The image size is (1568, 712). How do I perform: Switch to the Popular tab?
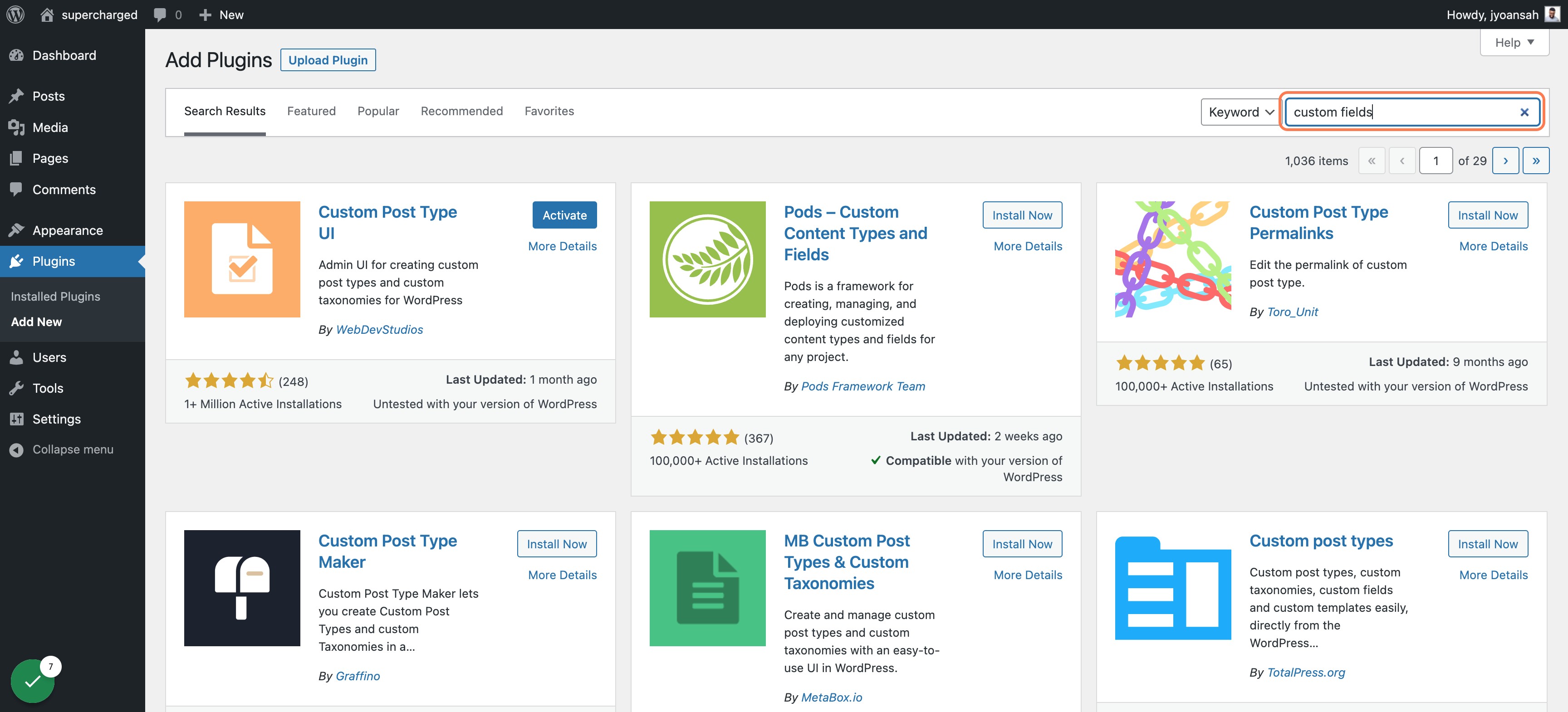coord(378,112)
